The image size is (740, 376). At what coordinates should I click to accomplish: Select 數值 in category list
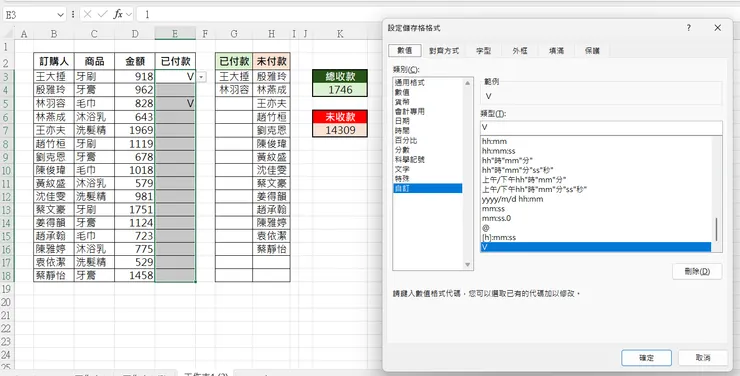coord(428,92)
